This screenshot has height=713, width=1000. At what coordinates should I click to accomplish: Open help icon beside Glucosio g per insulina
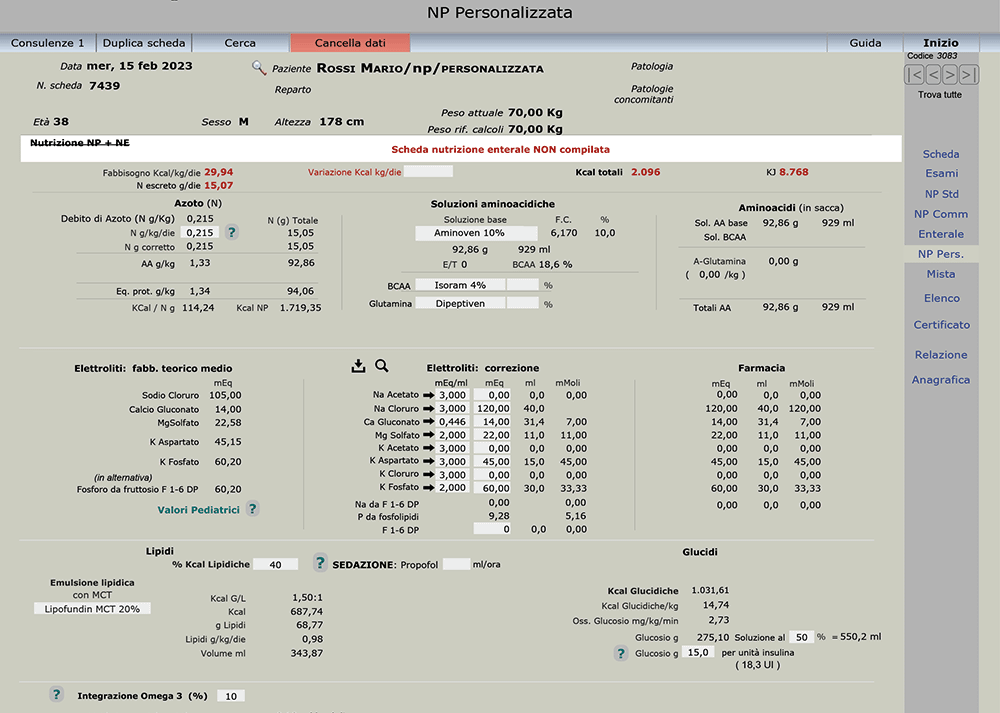[x=621, y=653]
